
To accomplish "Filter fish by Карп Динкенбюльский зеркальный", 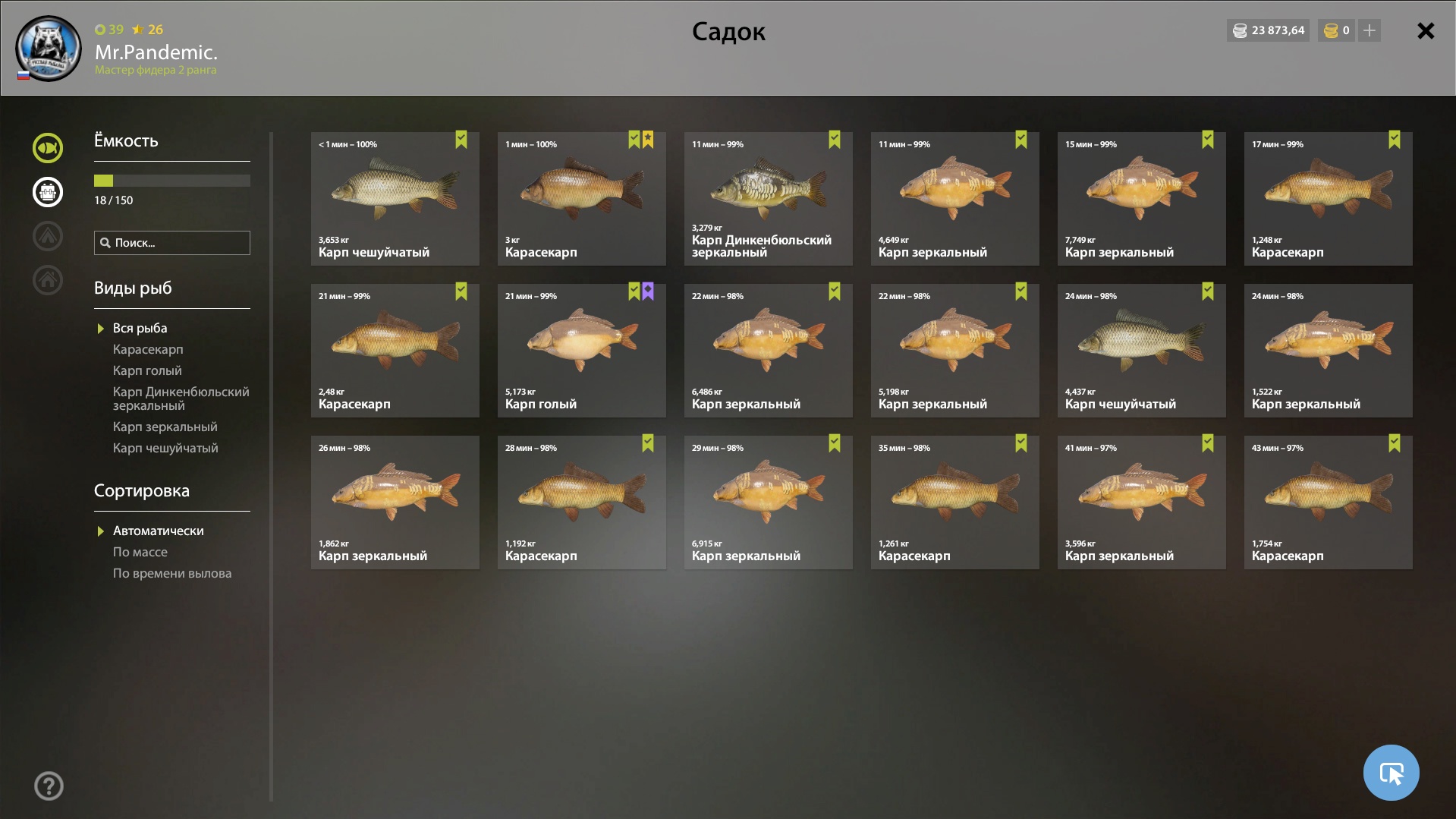I will tap(181, 398).
